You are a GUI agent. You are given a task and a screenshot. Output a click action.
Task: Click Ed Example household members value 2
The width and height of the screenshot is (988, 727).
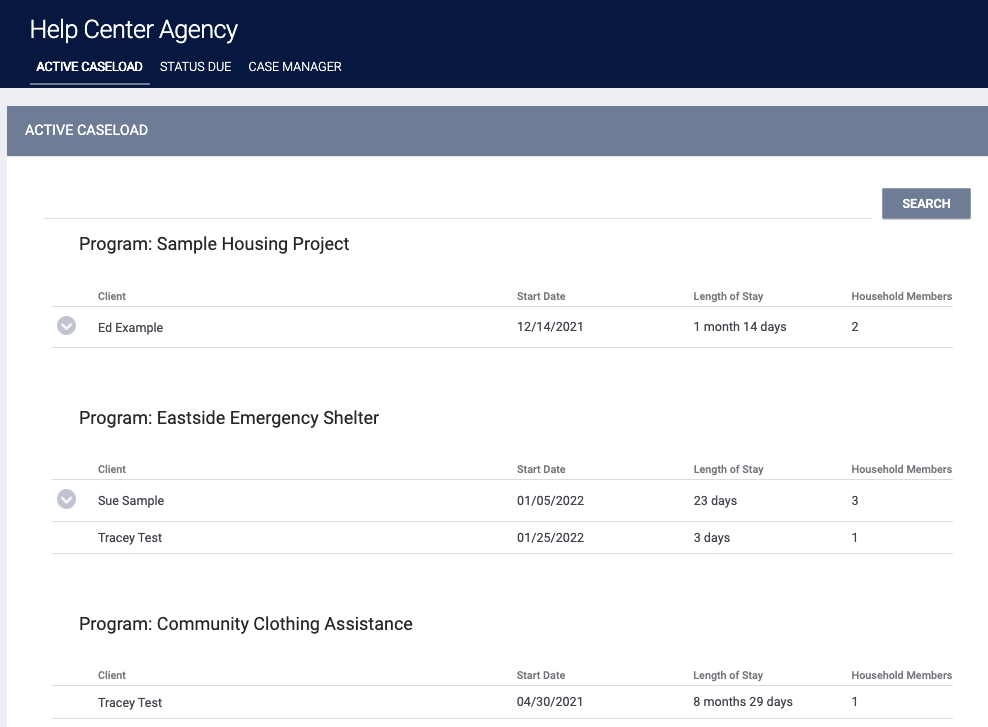coord(854,326)
